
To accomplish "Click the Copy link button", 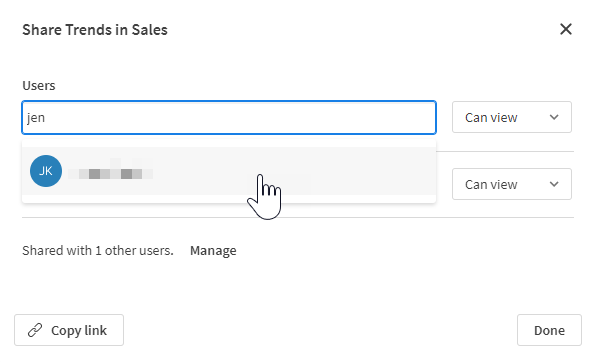I will 69,330.
